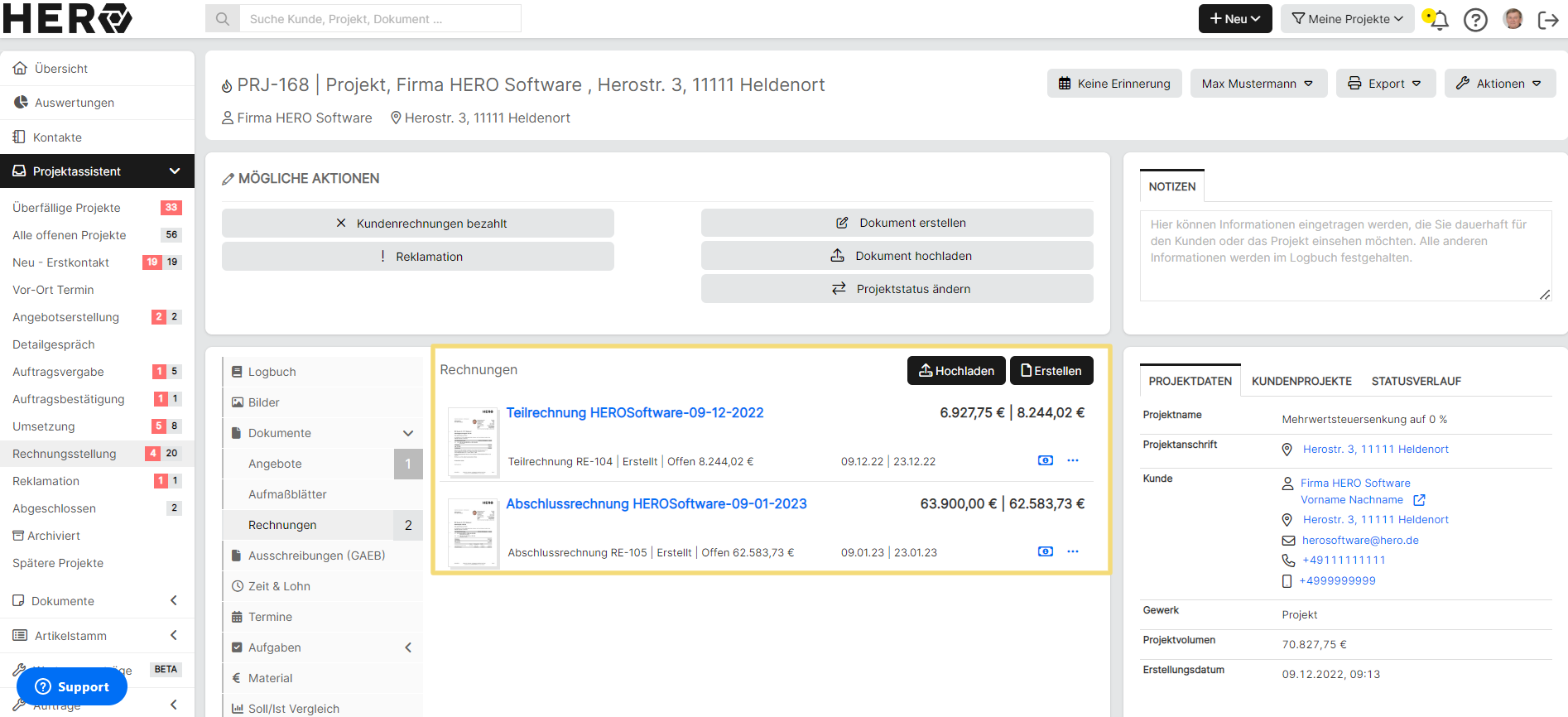Open more options for Abschlussrechnung RE-105
Viewport: 1568px width, 717px height.
[x=1073, y=551]
